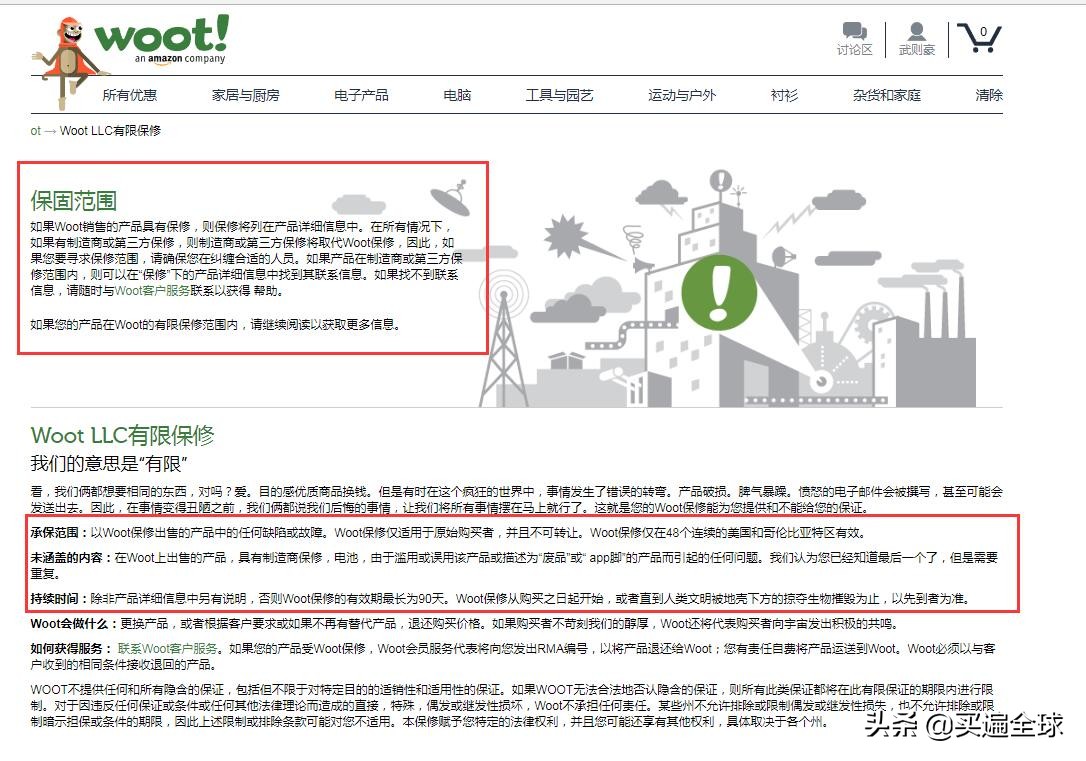
Task: Select the Woot LLC有限保修 breadcrumb
Action: [110, 131]
